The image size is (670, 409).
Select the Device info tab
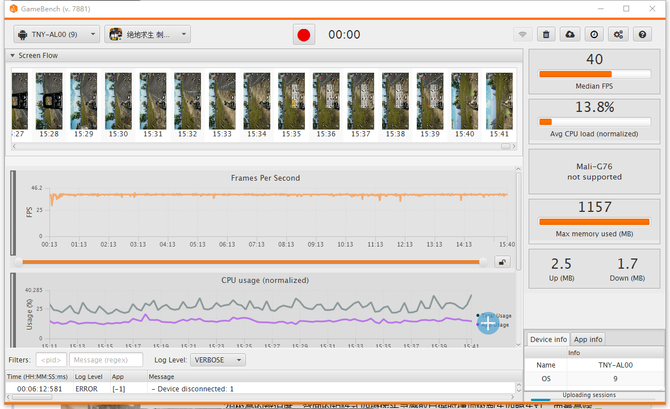(549, 339)
